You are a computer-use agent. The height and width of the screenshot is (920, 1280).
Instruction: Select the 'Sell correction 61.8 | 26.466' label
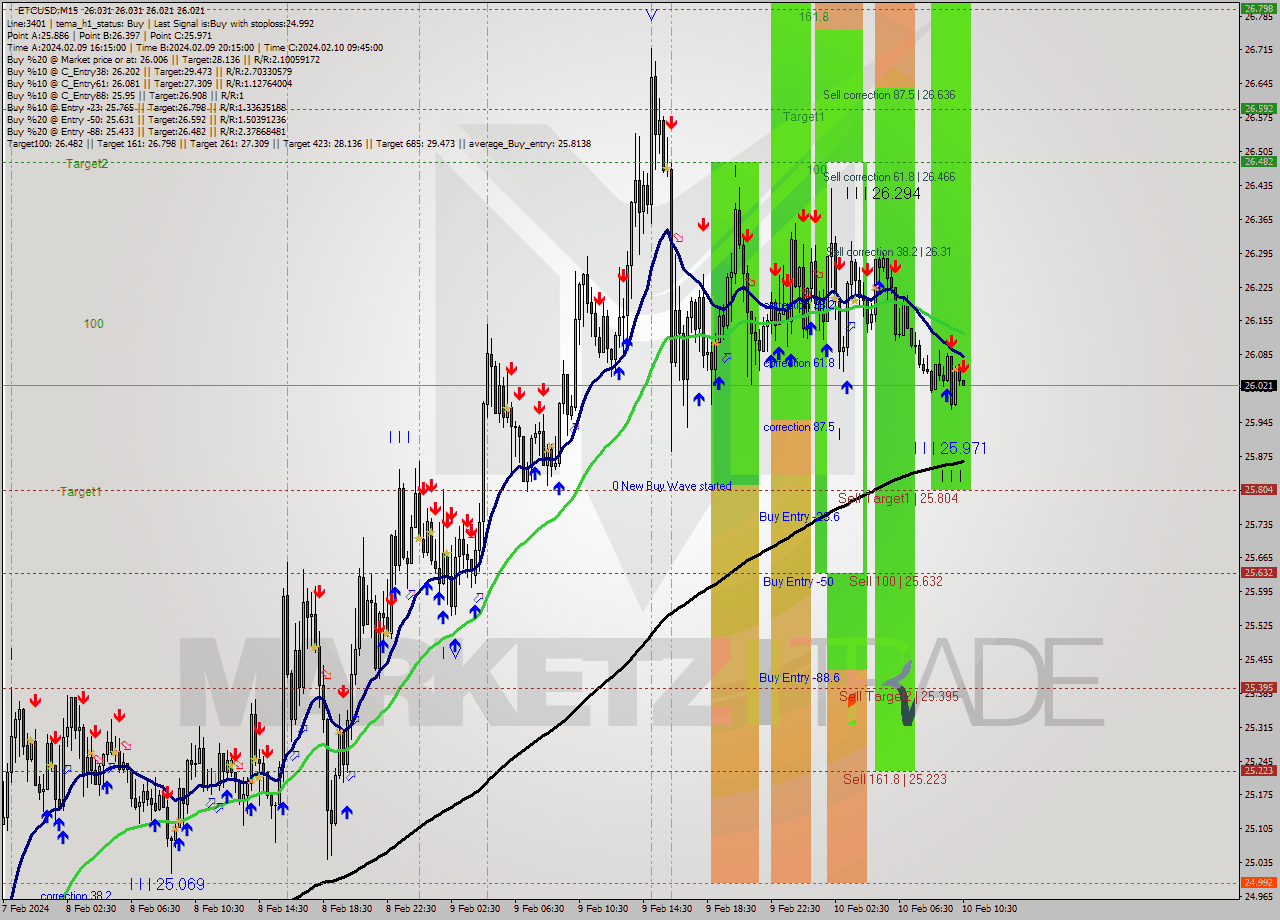[x=889, y=177]
